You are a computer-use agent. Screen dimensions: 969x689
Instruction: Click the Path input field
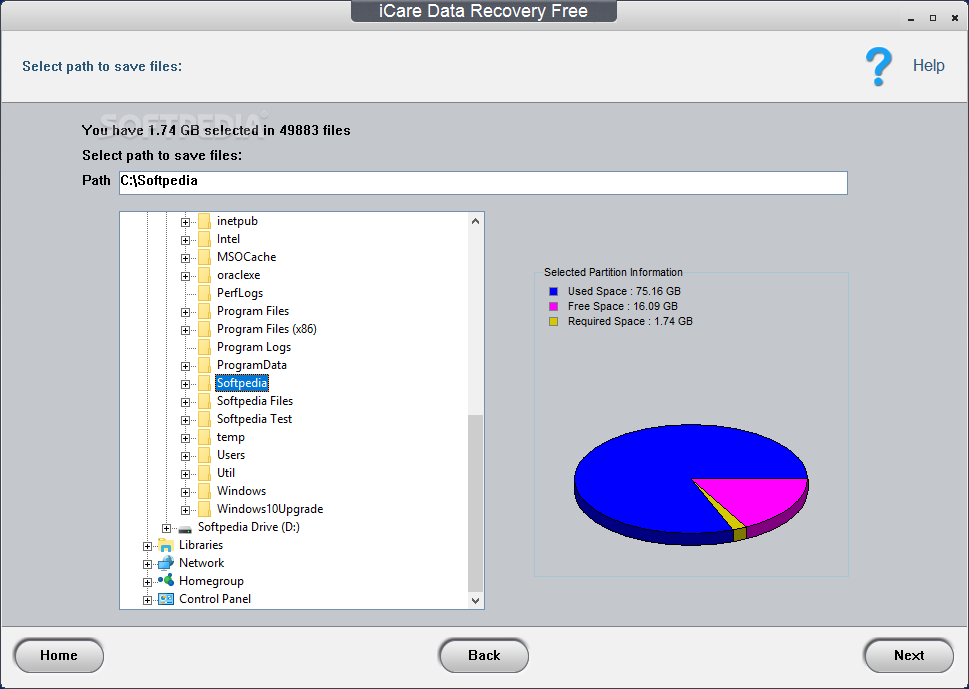483,183
